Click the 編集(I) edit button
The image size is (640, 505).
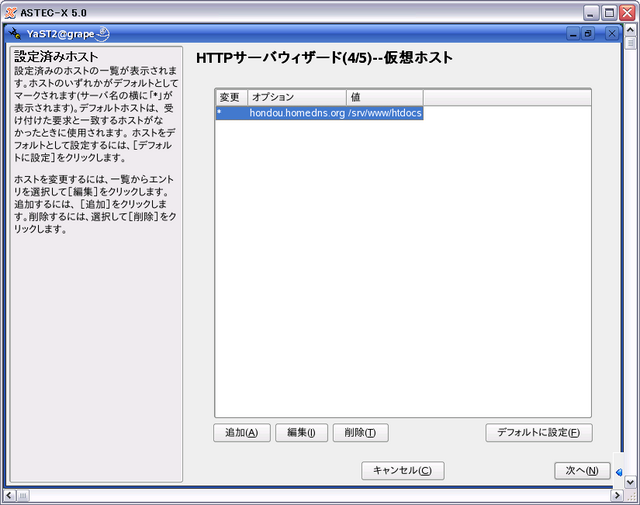[x=301, y=433]
